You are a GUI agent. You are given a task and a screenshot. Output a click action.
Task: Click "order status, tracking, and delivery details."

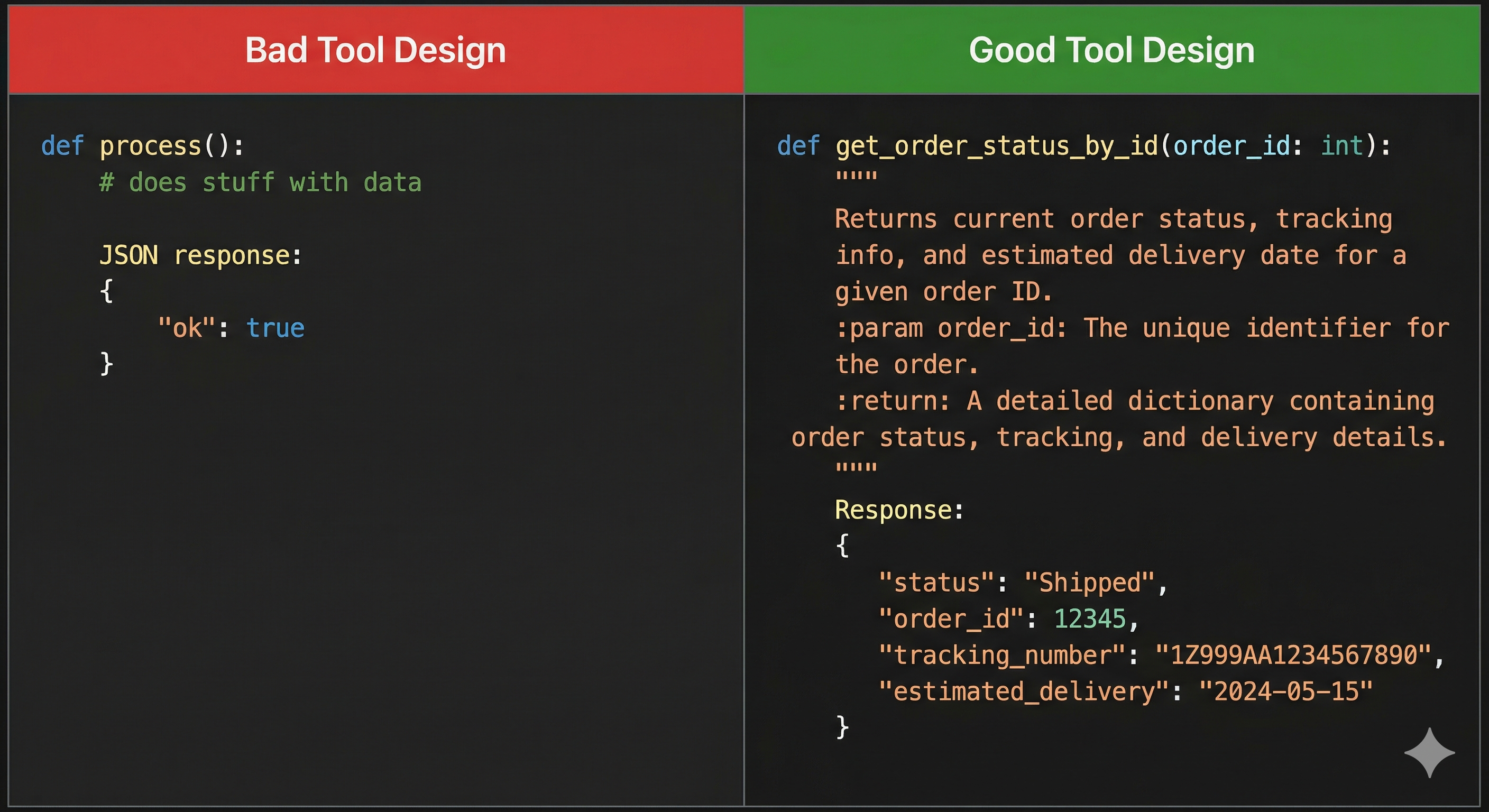[1119, 438]
